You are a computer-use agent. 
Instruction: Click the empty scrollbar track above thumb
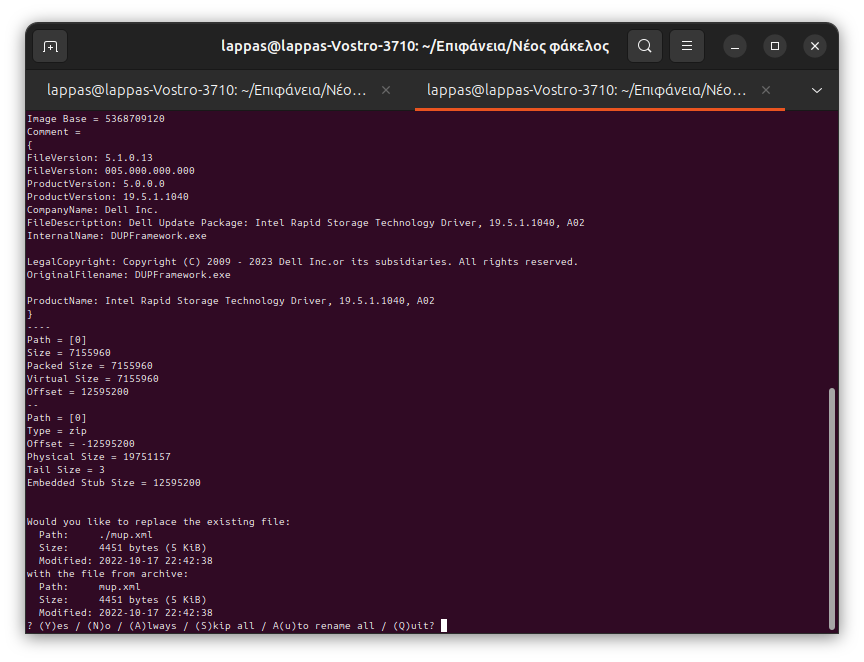point(830,250)
